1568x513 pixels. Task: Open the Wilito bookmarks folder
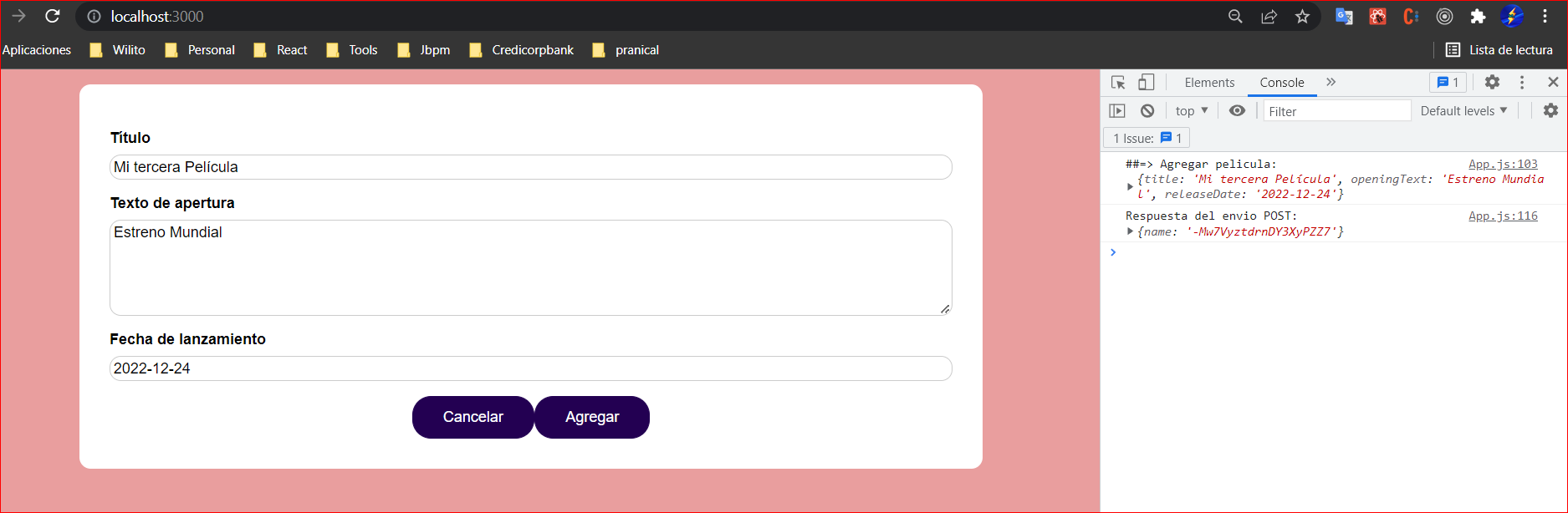pos(118,50)
